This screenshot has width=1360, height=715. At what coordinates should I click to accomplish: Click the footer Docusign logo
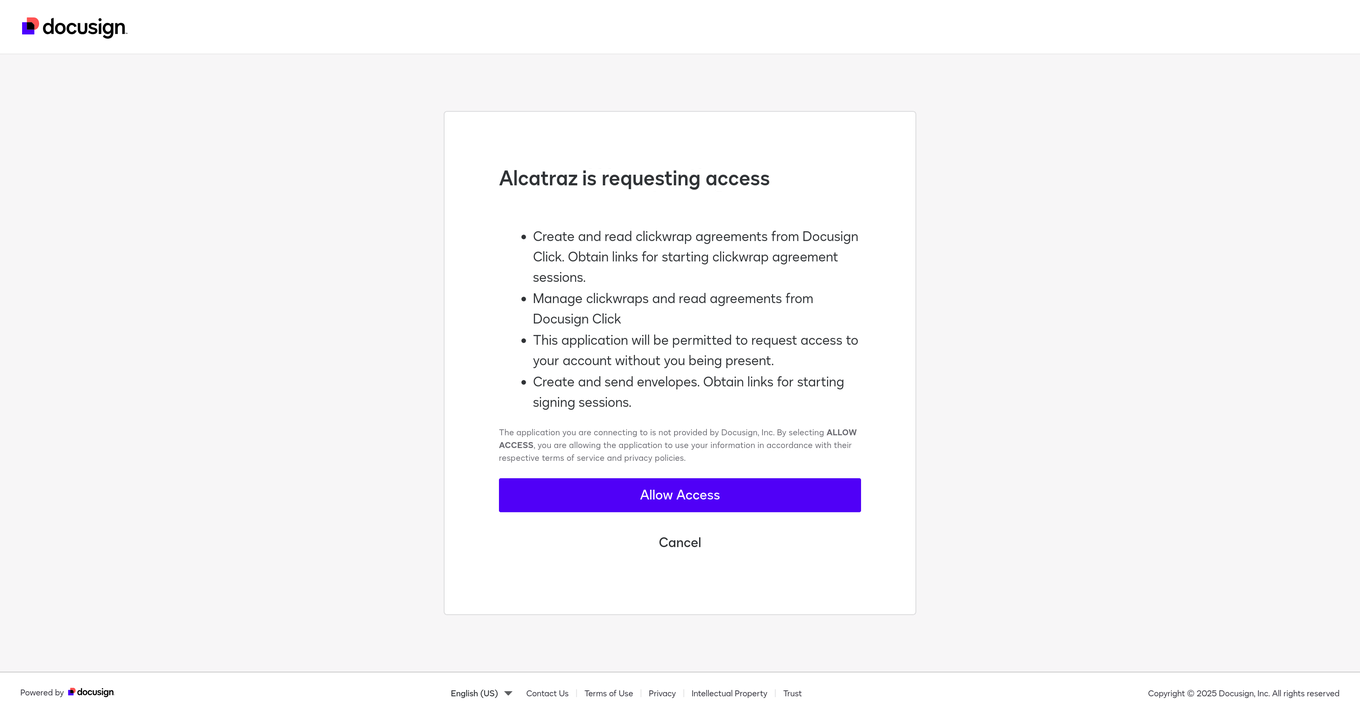point(91,692)
